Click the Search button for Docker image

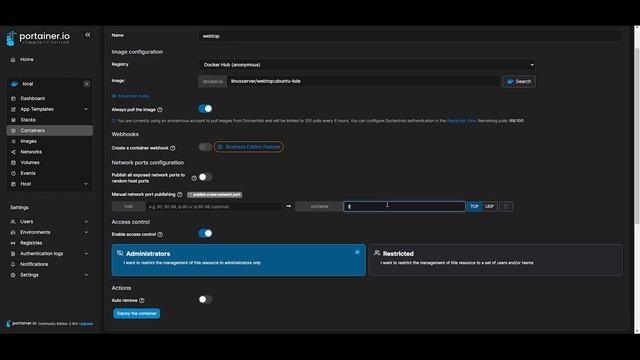[x=519, y=81]
